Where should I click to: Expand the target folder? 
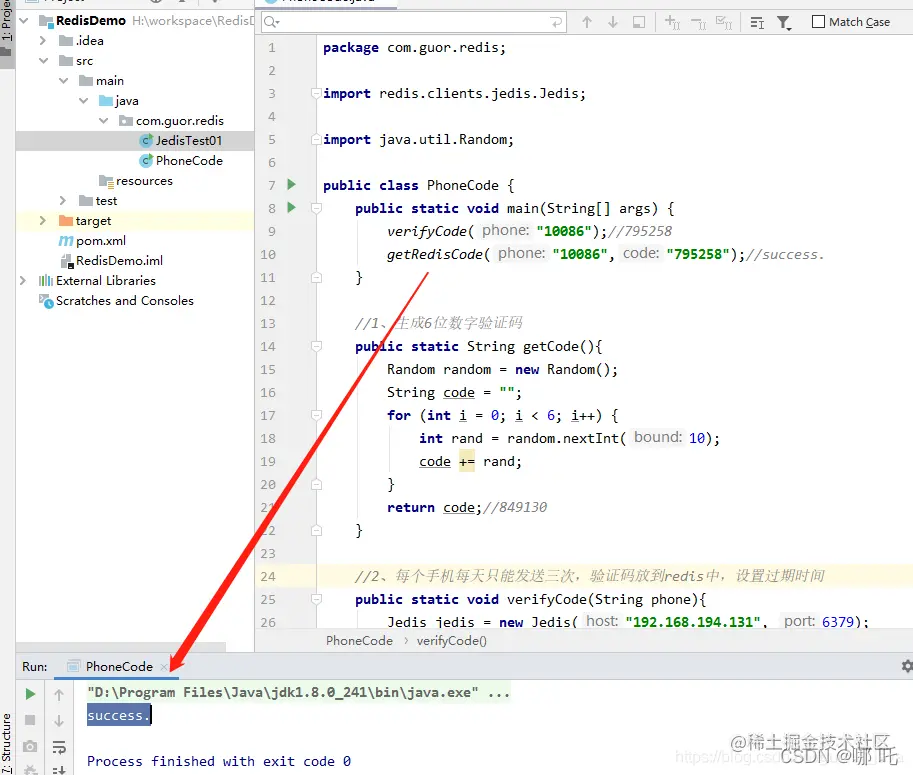[x=43, y=221]
